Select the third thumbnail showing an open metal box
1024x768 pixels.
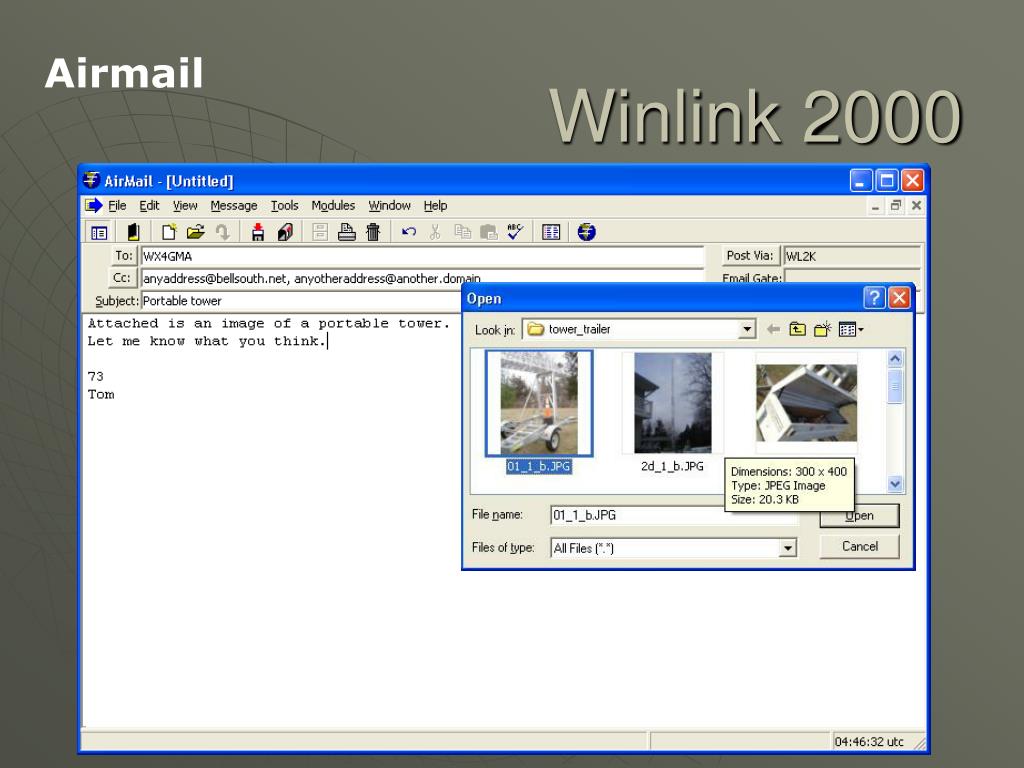tap(807, 403)
